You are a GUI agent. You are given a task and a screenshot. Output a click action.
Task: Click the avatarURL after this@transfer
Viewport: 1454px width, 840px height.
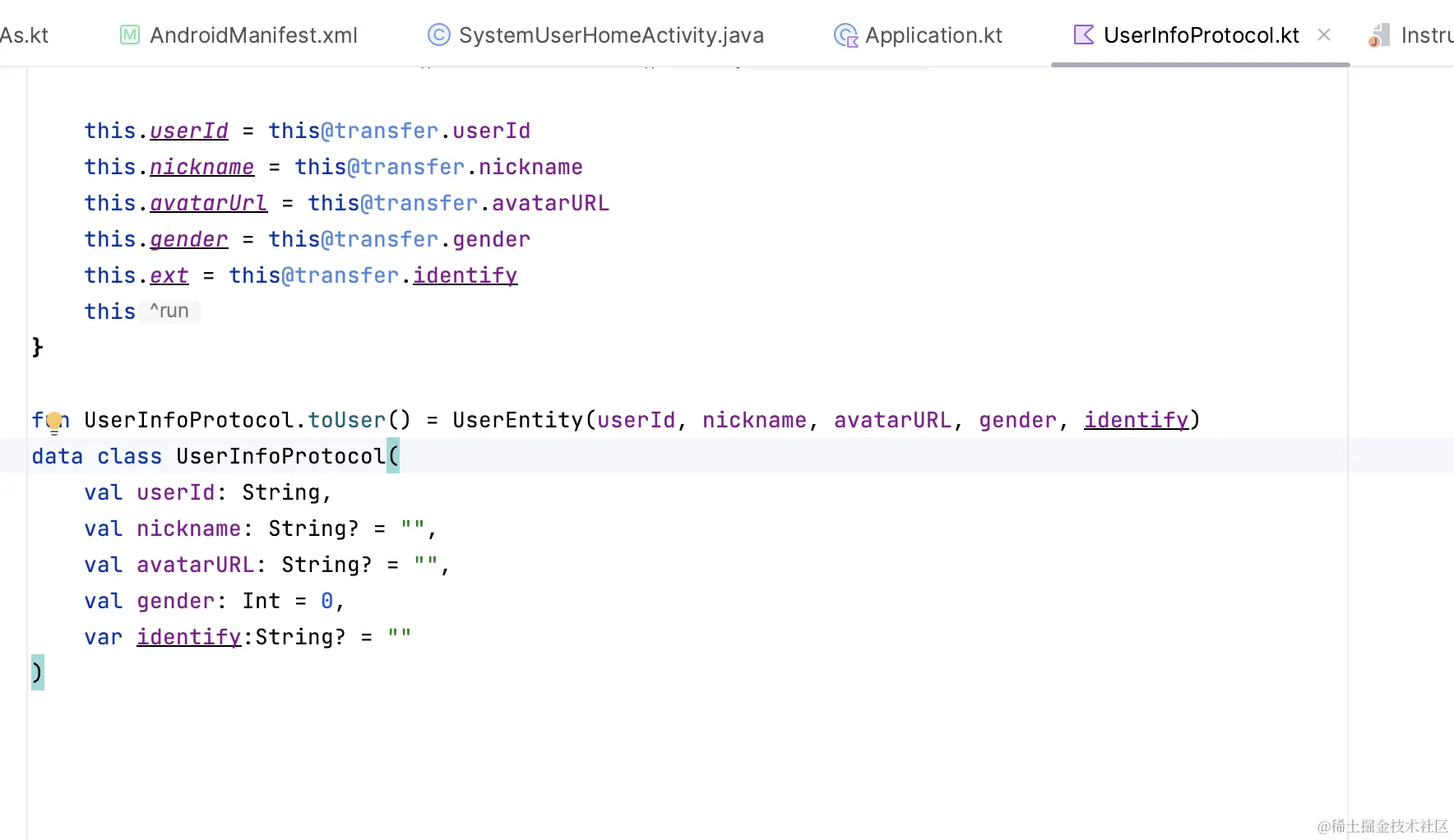coord(550,203)
